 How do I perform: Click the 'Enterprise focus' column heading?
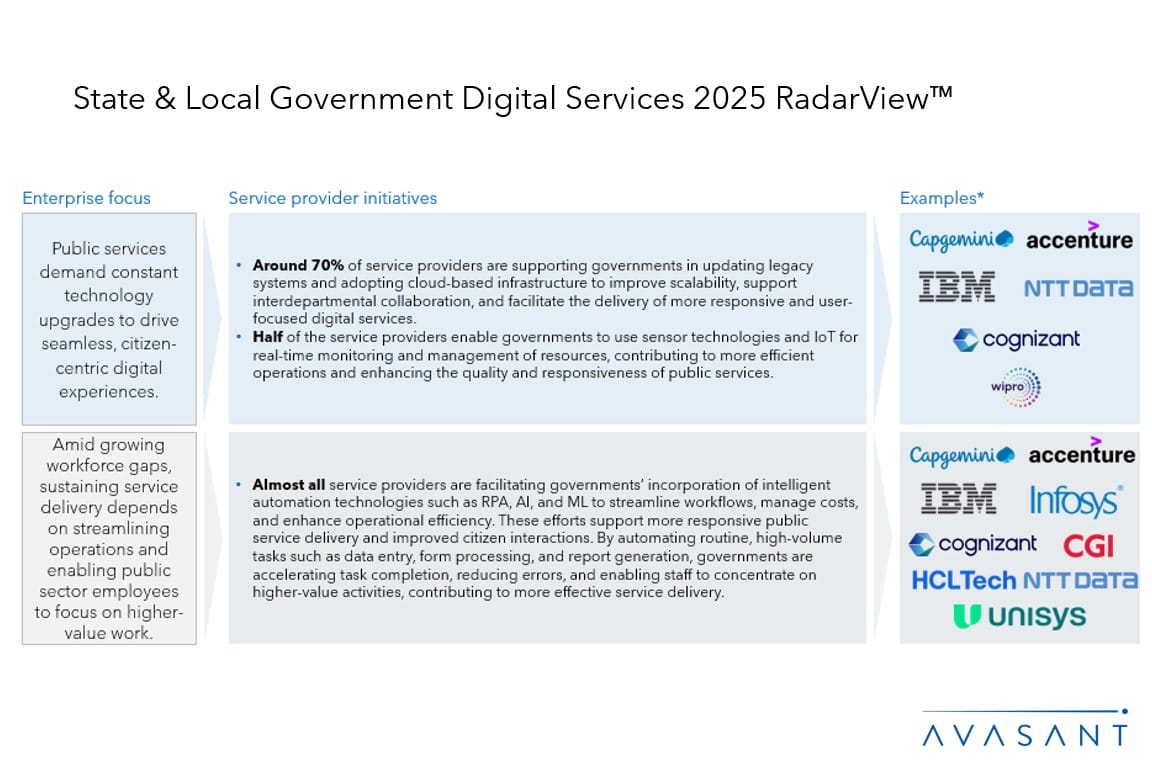pos(86,198)
